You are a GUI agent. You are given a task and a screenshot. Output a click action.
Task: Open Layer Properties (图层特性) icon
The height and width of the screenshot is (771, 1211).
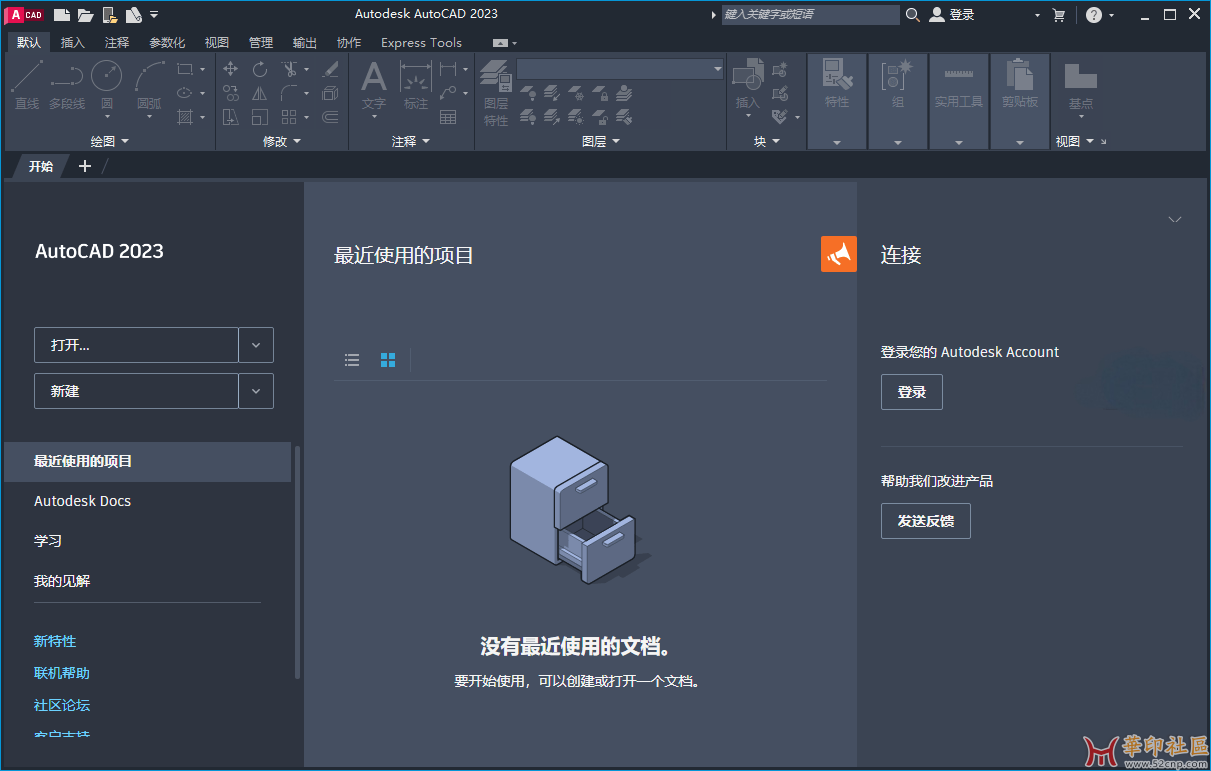496,80
